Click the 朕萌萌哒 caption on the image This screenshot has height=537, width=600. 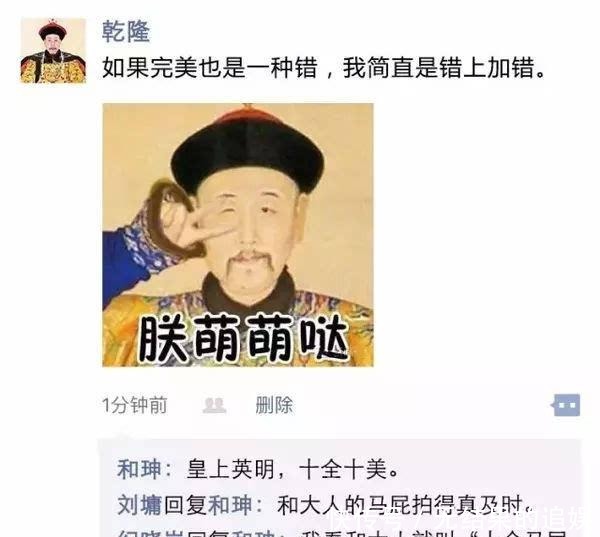[x=243, y=339]
